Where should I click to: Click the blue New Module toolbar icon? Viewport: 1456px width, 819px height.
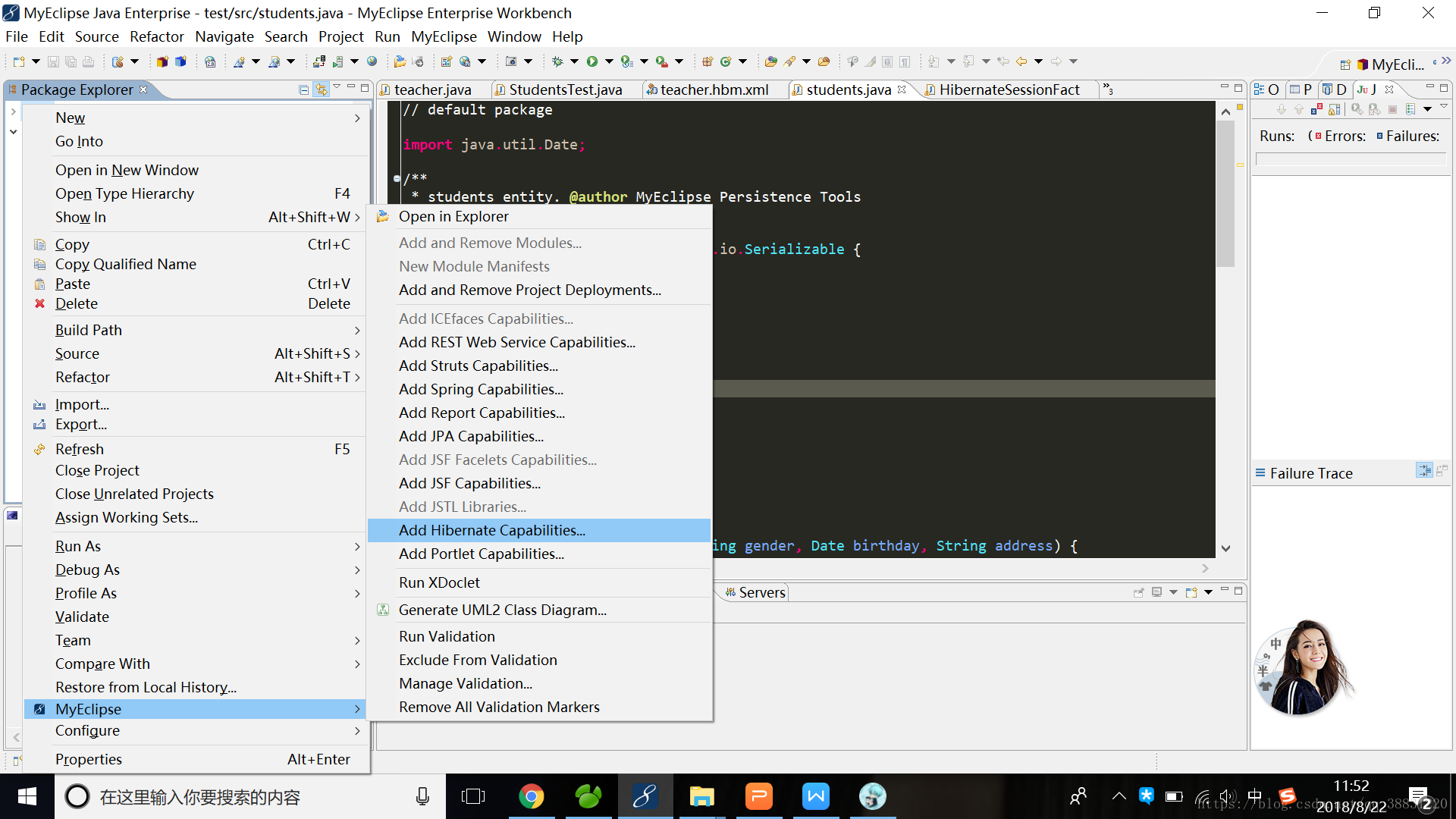[180, 61]
